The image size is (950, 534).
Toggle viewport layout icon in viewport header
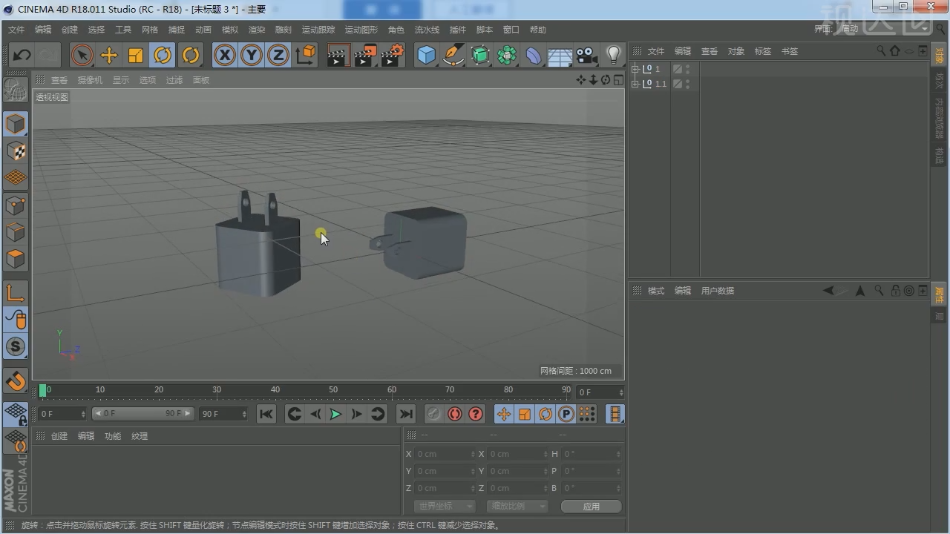[x=618, y=80]
